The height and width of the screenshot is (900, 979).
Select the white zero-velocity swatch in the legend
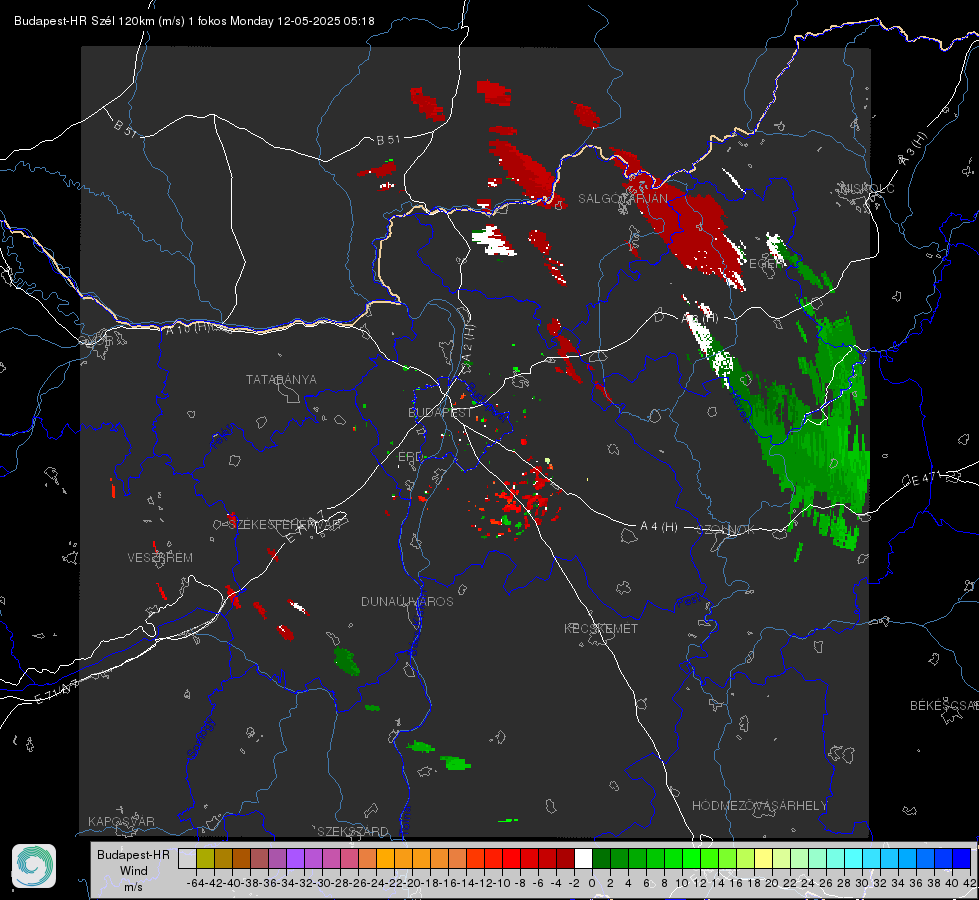tap(583, 858)
